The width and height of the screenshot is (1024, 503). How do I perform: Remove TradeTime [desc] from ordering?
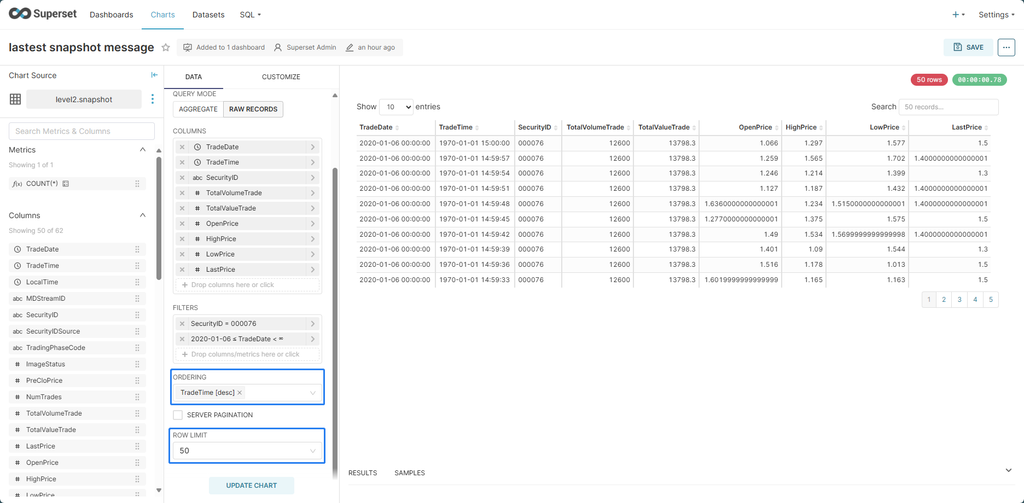240,393
